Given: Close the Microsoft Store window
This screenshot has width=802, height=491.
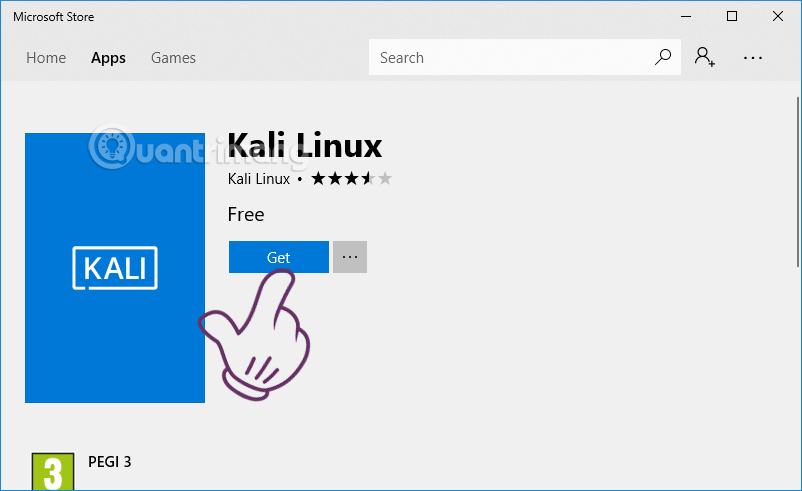Looking at the screenshot, I should coord(778,16).
